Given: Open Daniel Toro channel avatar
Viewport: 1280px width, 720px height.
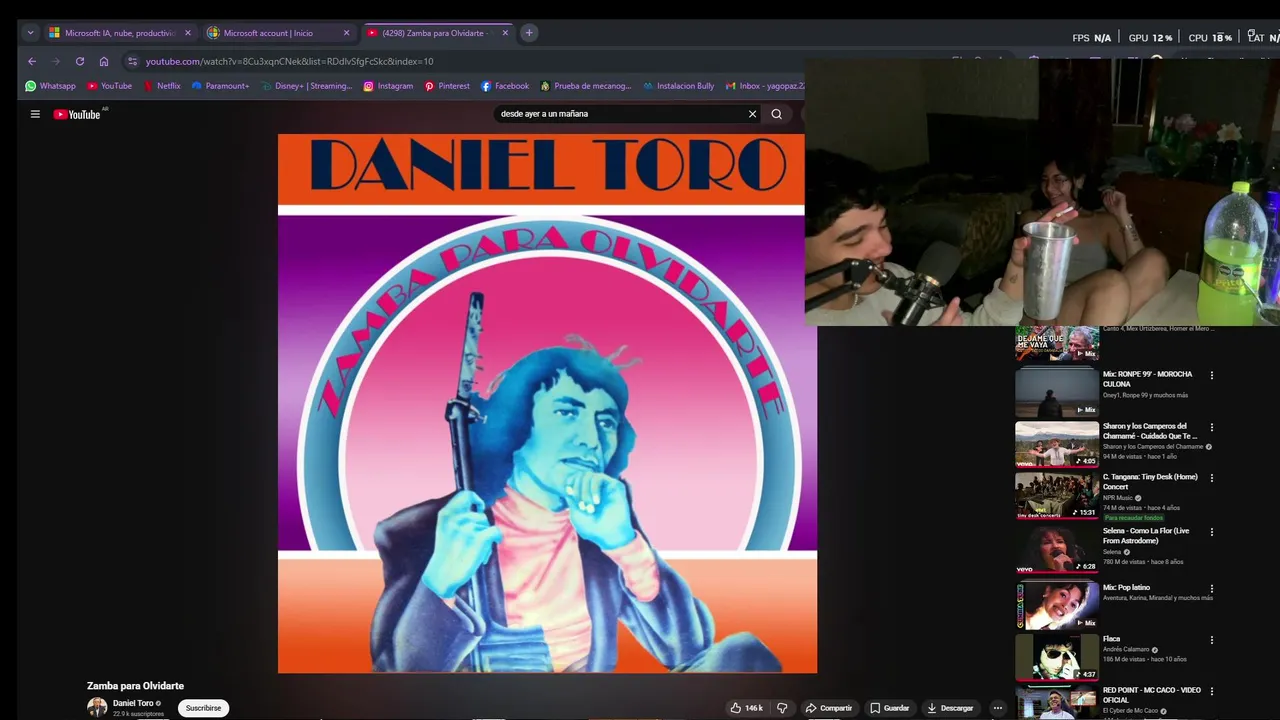Looking at the screenshot, I should pos(97,707).
